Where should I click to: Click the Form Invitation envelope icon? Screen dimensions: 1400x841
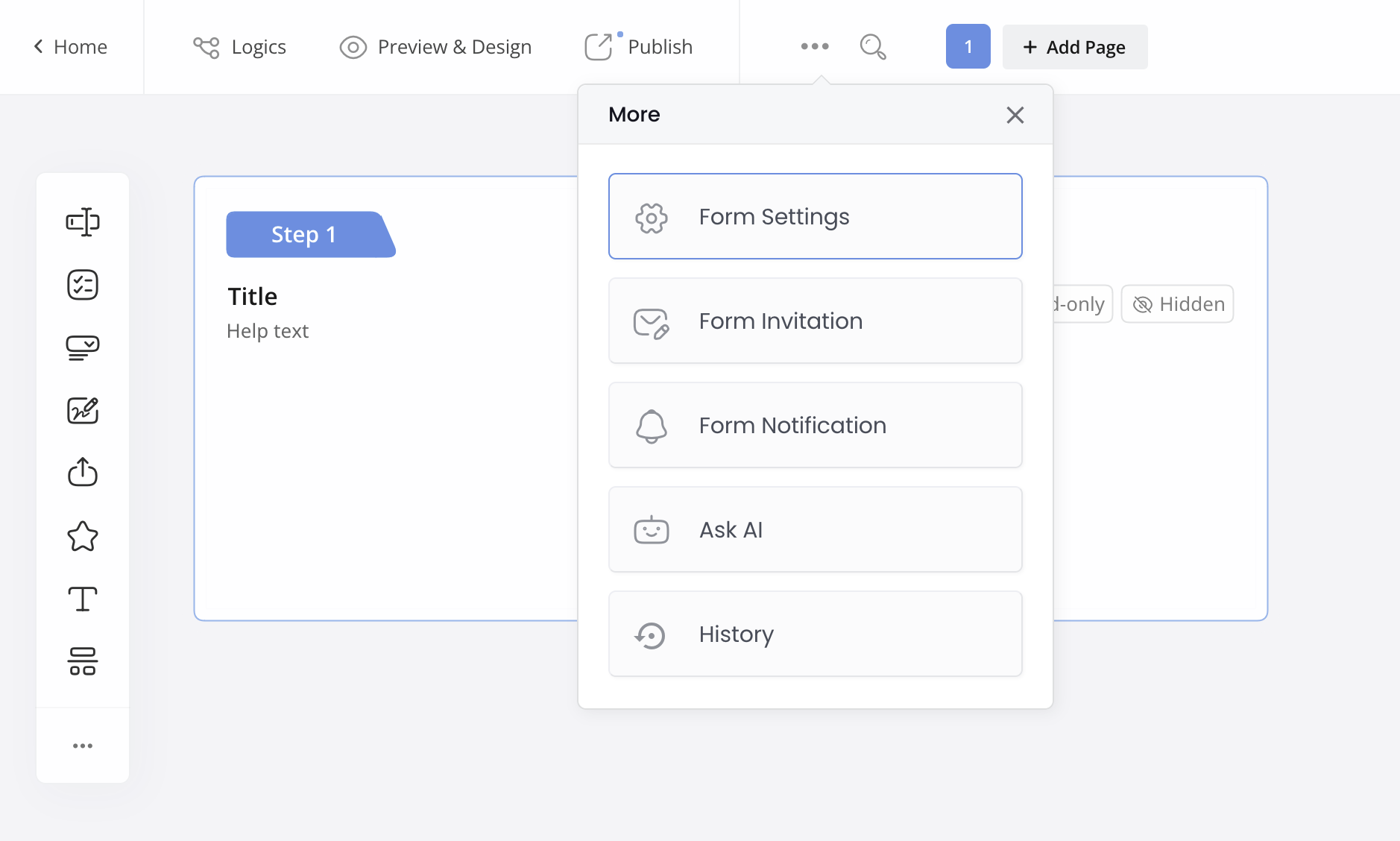point(652,324)
